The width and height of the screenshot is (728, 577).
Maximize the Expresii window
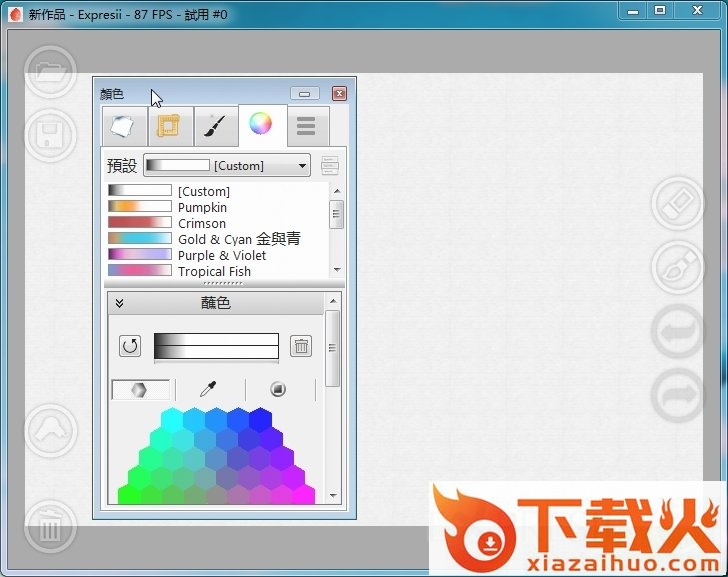pyautogui.click(x=660, y=10)
